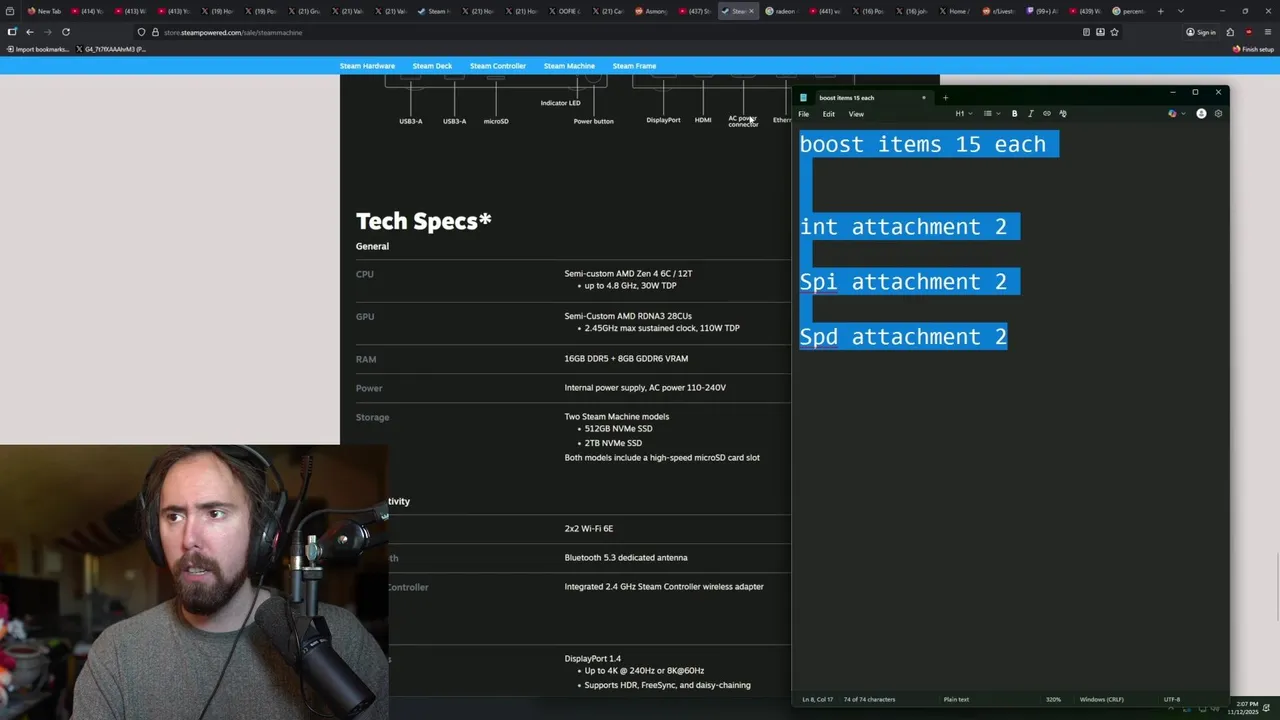
Task: Click the Finish setup button
Action: pyautogui.click(x=1254, y=49)
